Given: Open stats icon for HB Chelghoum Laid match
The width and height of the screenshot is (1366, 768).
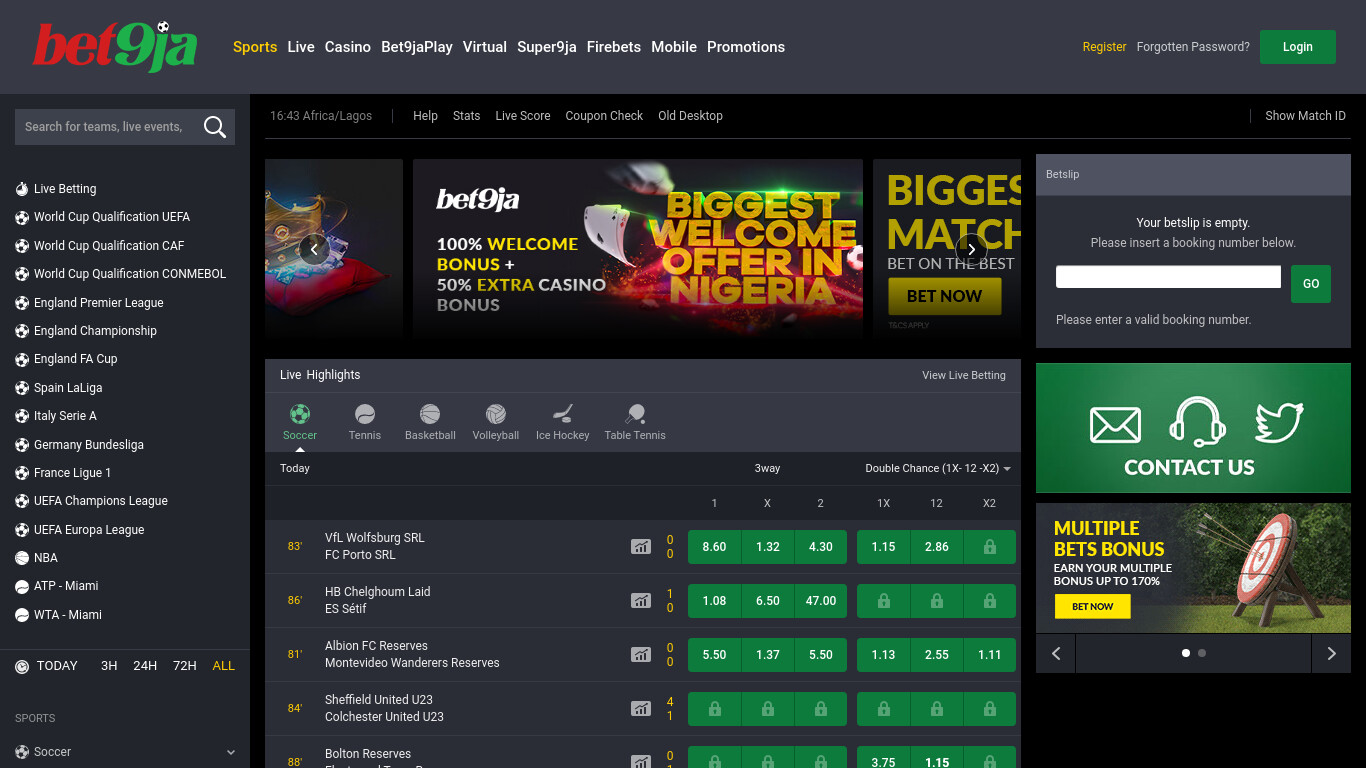Looking at the screenshot, I should coord(640,601).
